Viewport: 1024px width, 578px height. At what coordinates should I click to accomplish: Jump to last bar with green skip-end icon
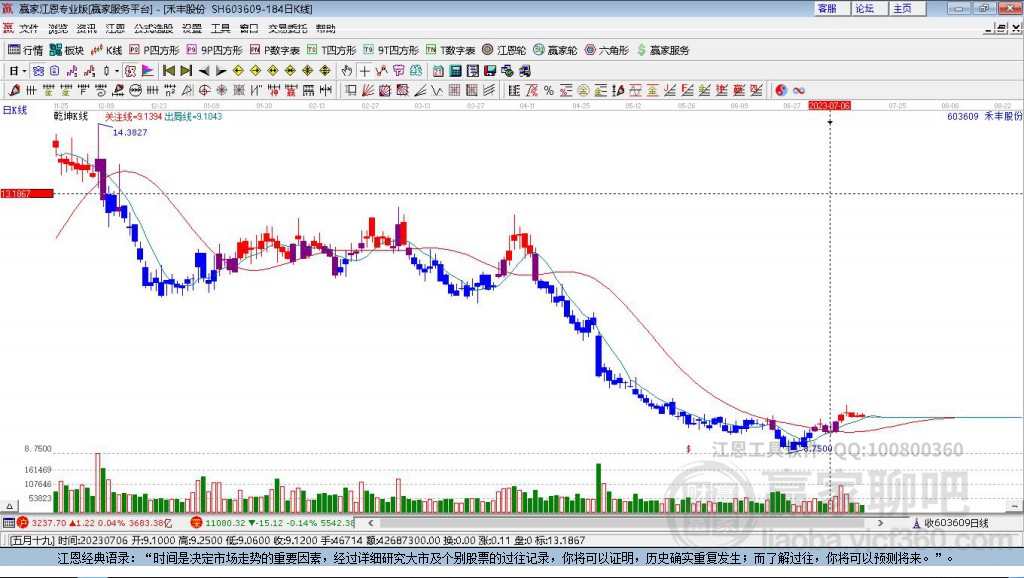(x=186, y=71)
